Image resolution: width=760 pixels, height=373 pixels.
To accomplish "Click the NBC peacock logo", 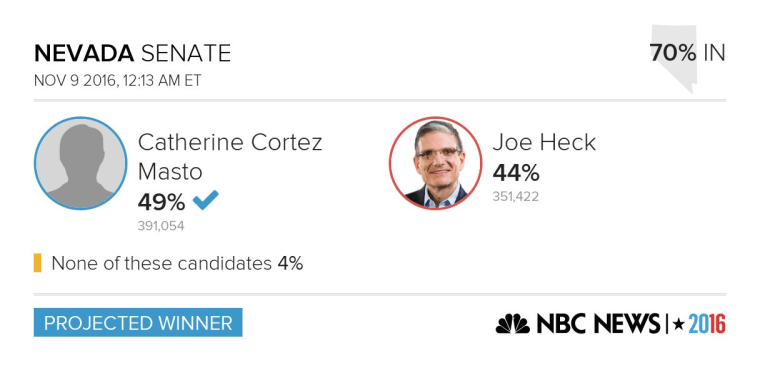I will (x=512, y=324).
